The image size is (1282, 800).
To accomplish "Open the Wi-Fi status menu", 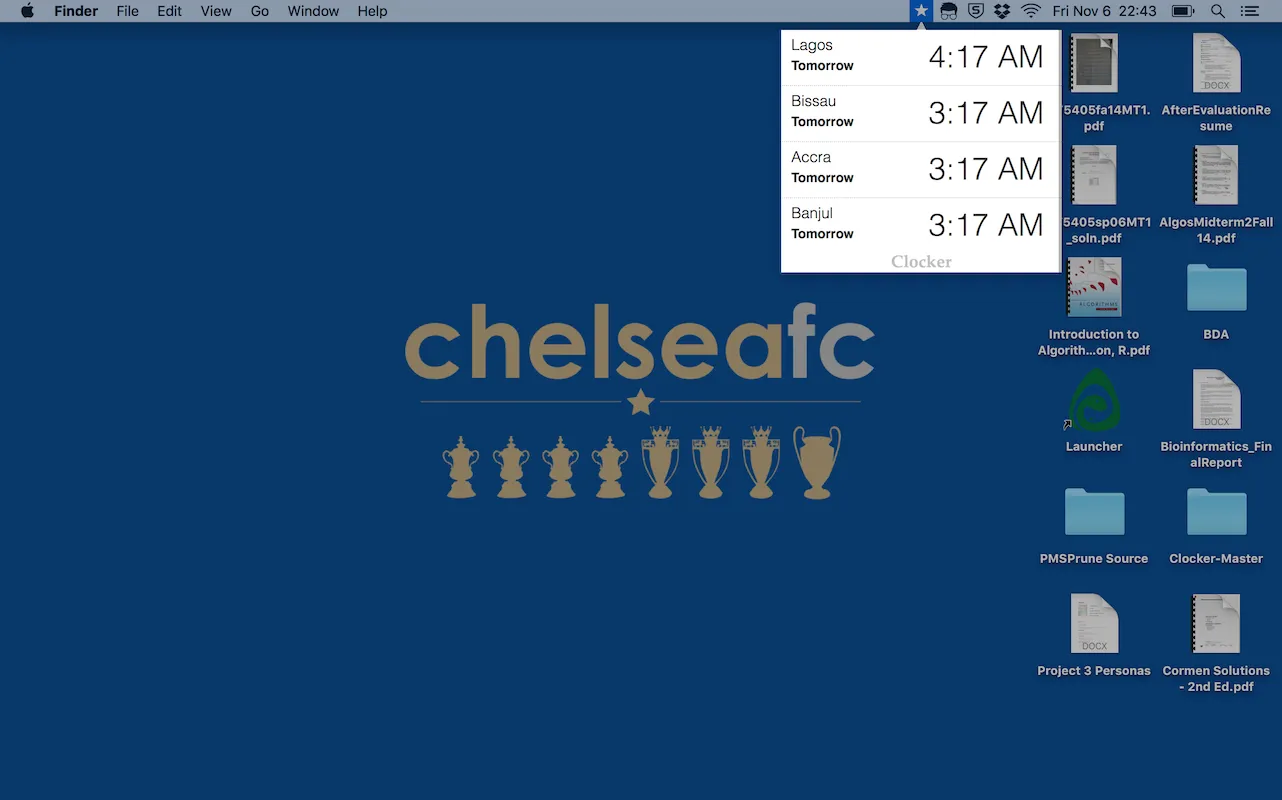I will coord(1031,11).
